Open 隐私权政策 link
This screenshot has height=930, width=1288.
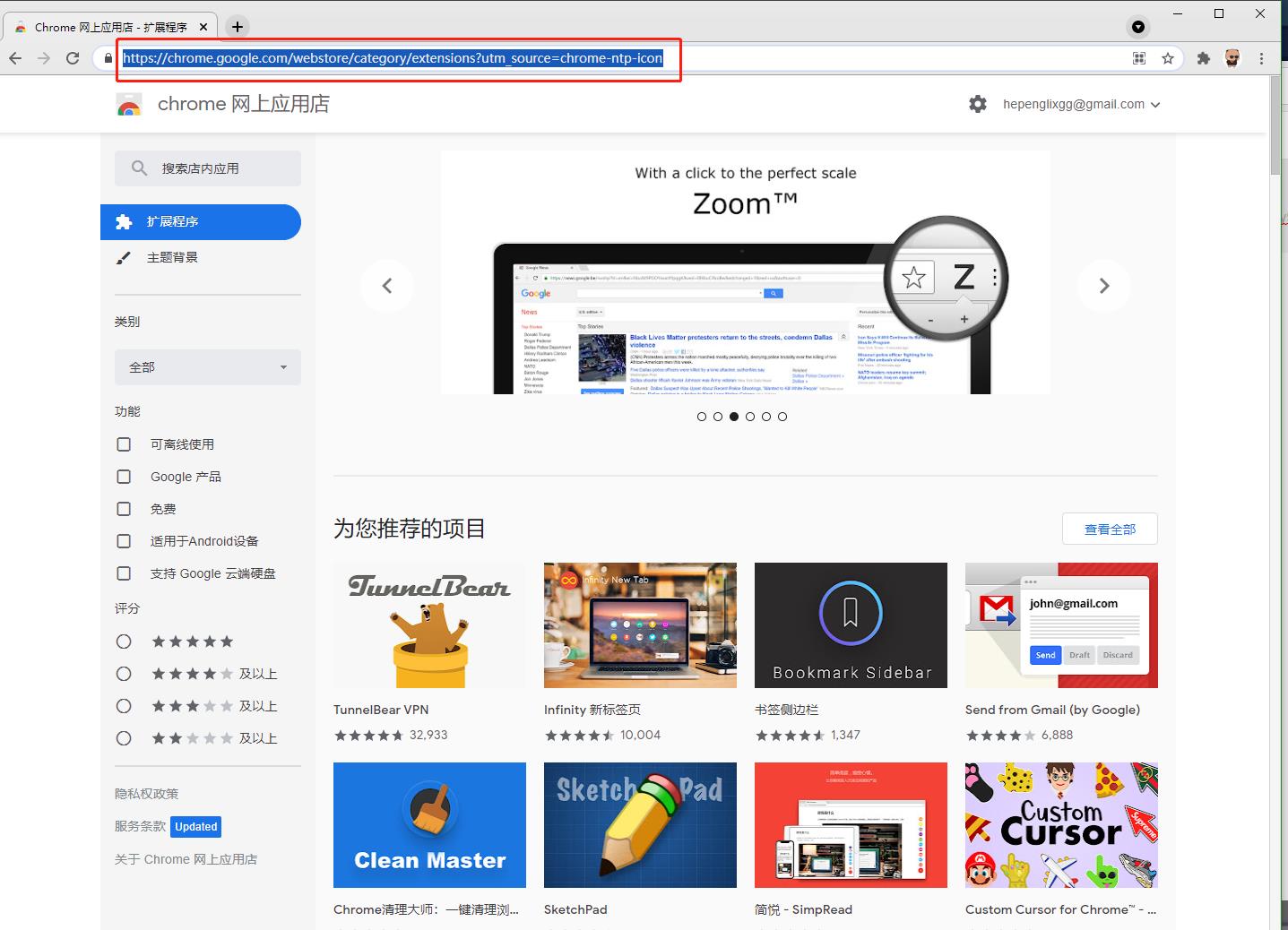click(146, 794)
